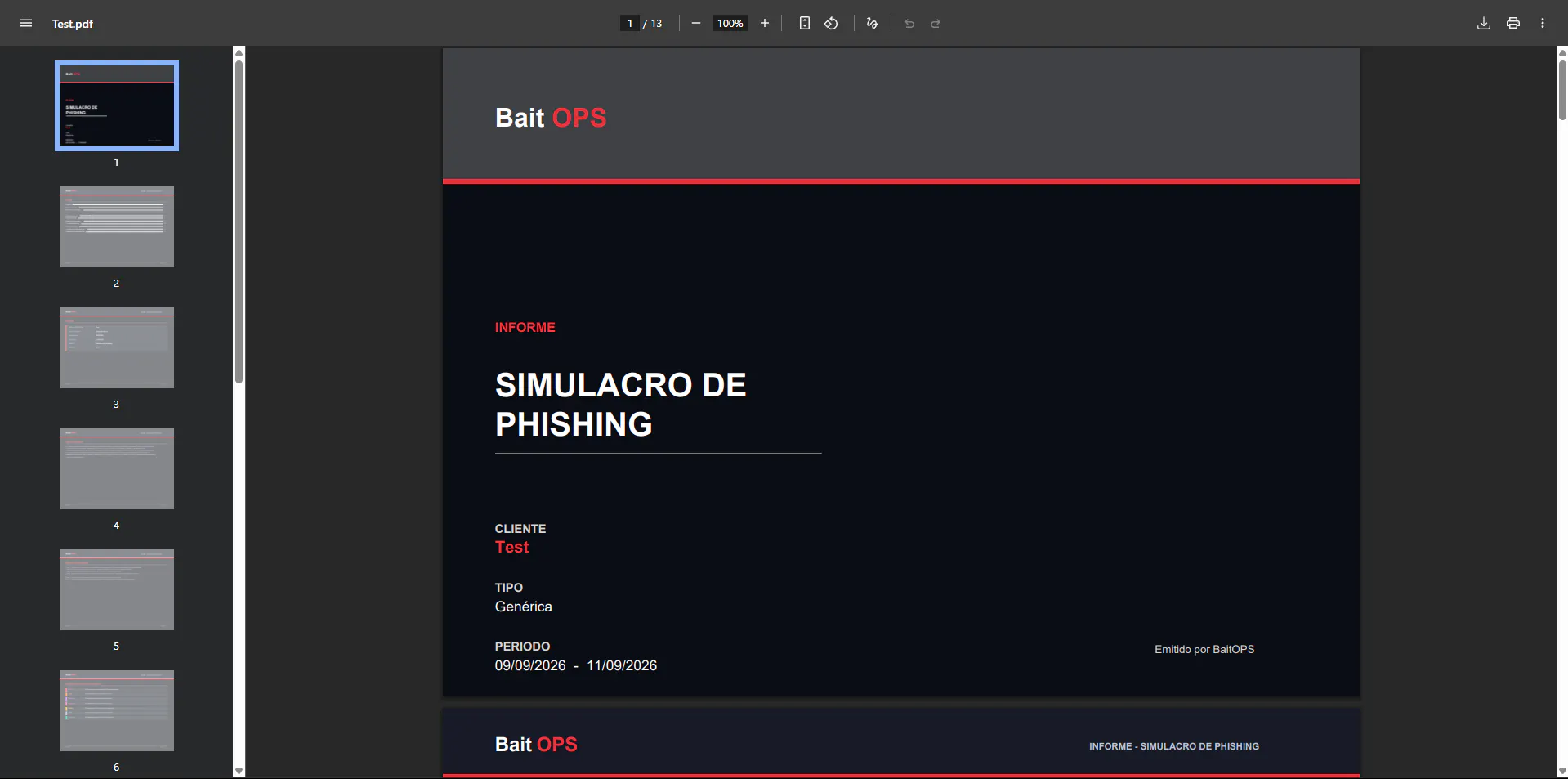Click the red INFORME label

(x=525, y=327)
